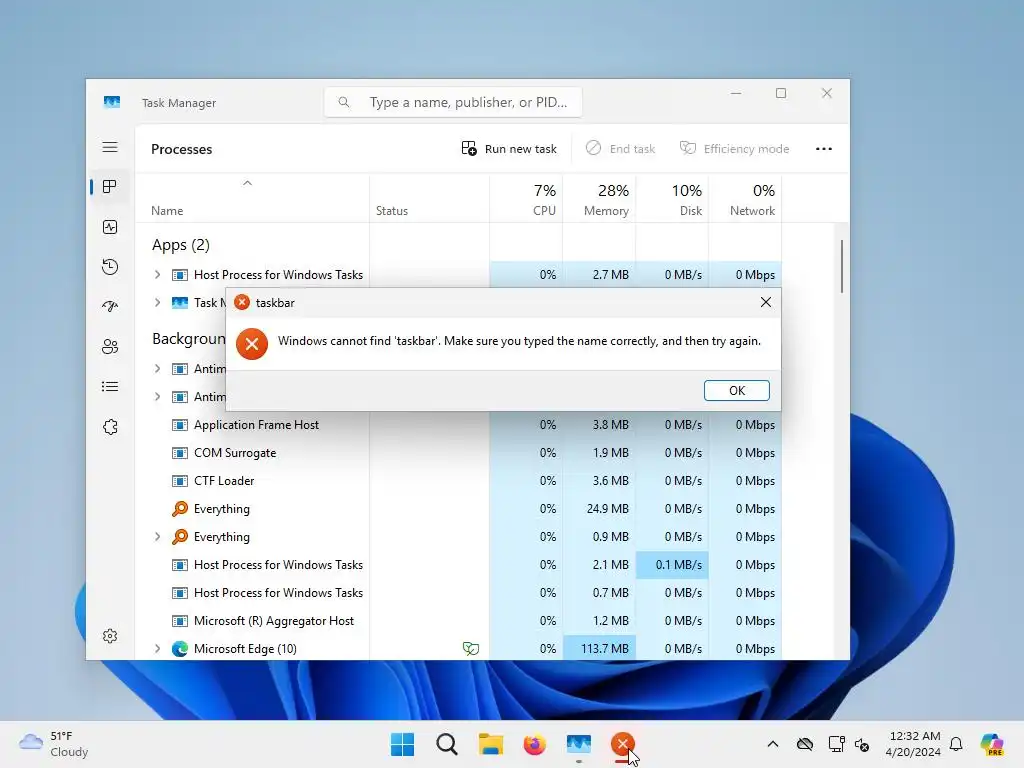The image size is (1024, 768).
Task: Select the Microsoft (R) Aggregator Host process
Action: pyautogui.click(x=457, y=620)
